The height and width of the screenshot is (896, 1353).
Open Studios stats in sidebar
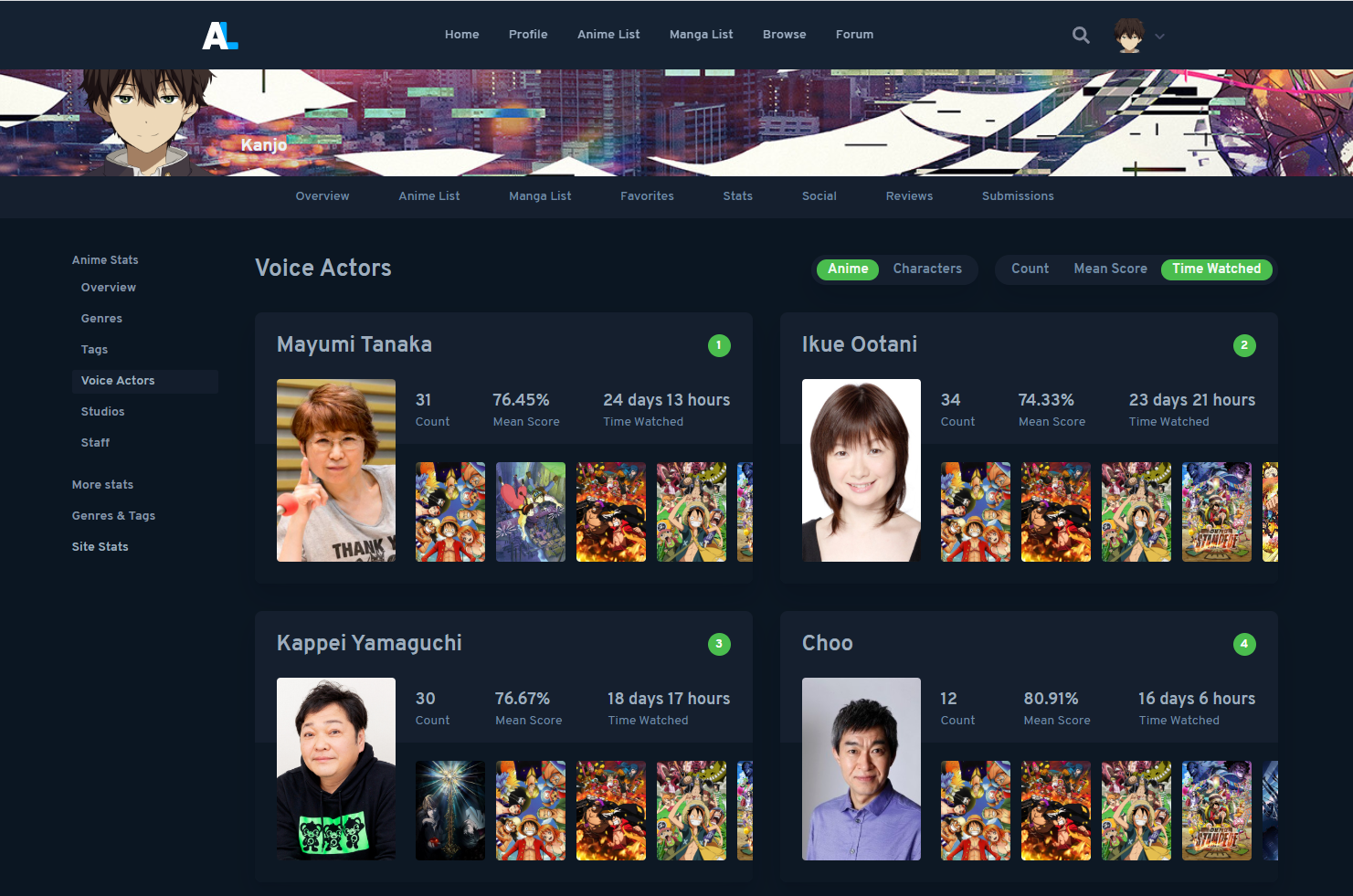102,412
